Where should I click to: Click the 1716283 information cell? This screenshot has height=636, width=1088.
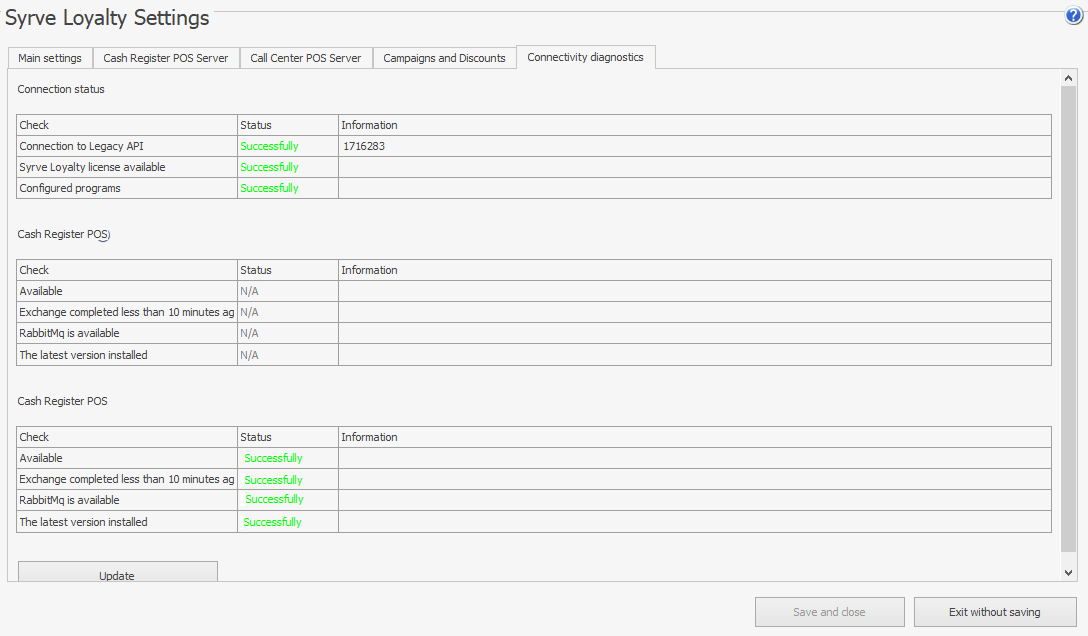click(363, 146)
